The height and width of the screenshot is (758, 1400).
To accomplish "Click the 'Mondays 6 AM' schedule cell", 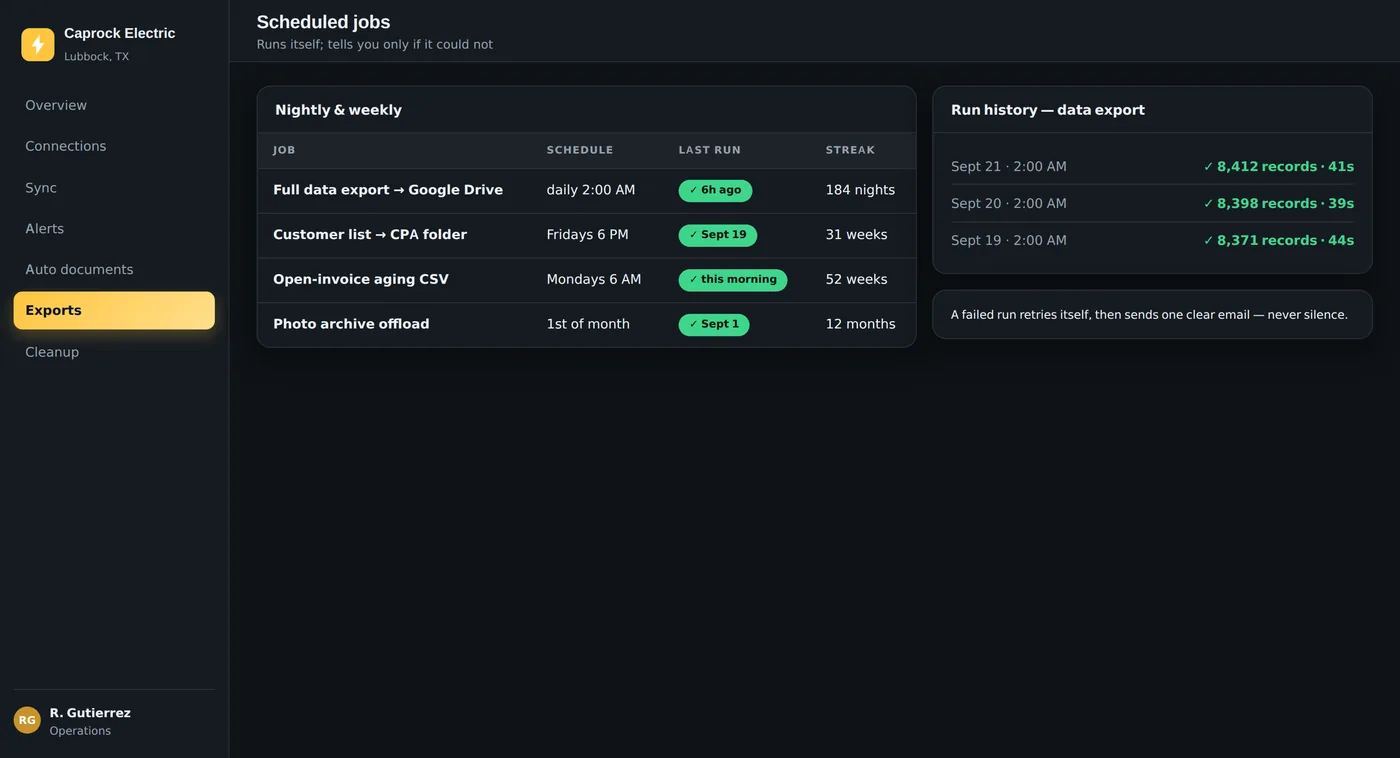I will click(x=594, y=279).
